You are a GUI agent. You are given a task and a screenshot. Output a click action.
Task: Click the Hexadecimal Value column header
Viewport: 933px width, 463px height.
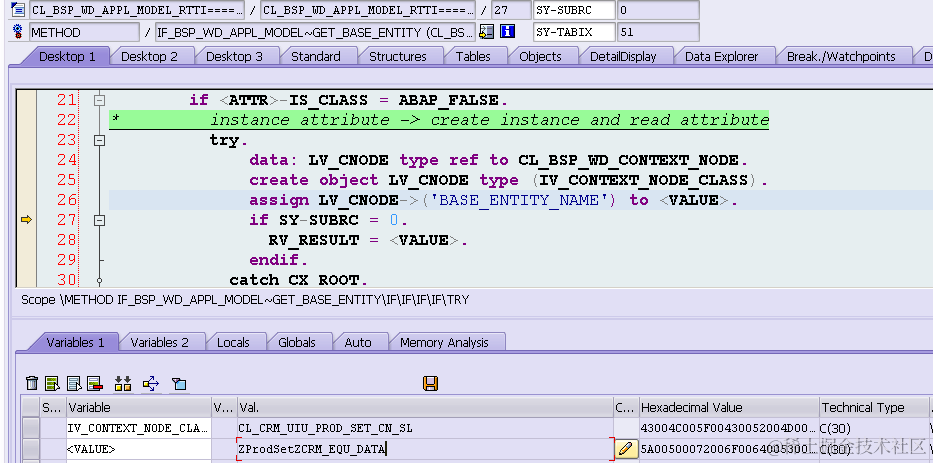point(729,408)
